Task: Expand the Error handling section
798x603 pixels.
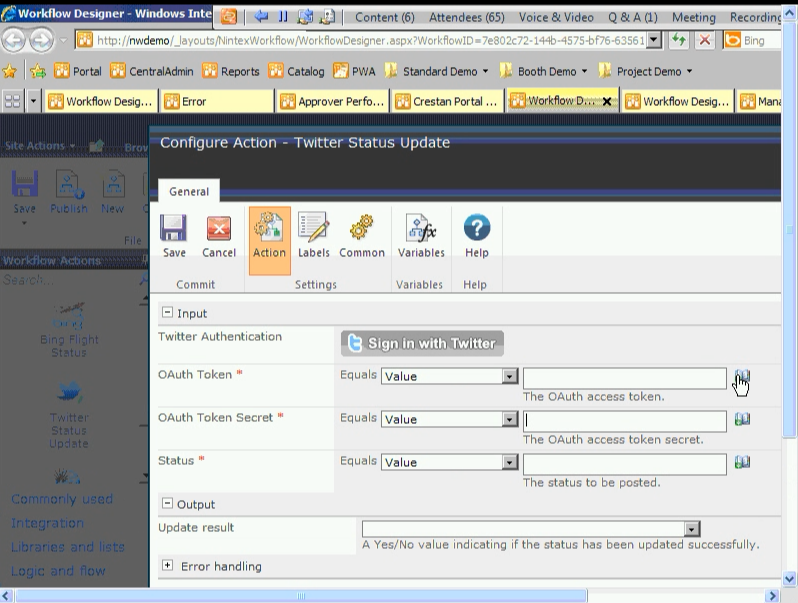Action: (x=167, y=566)
